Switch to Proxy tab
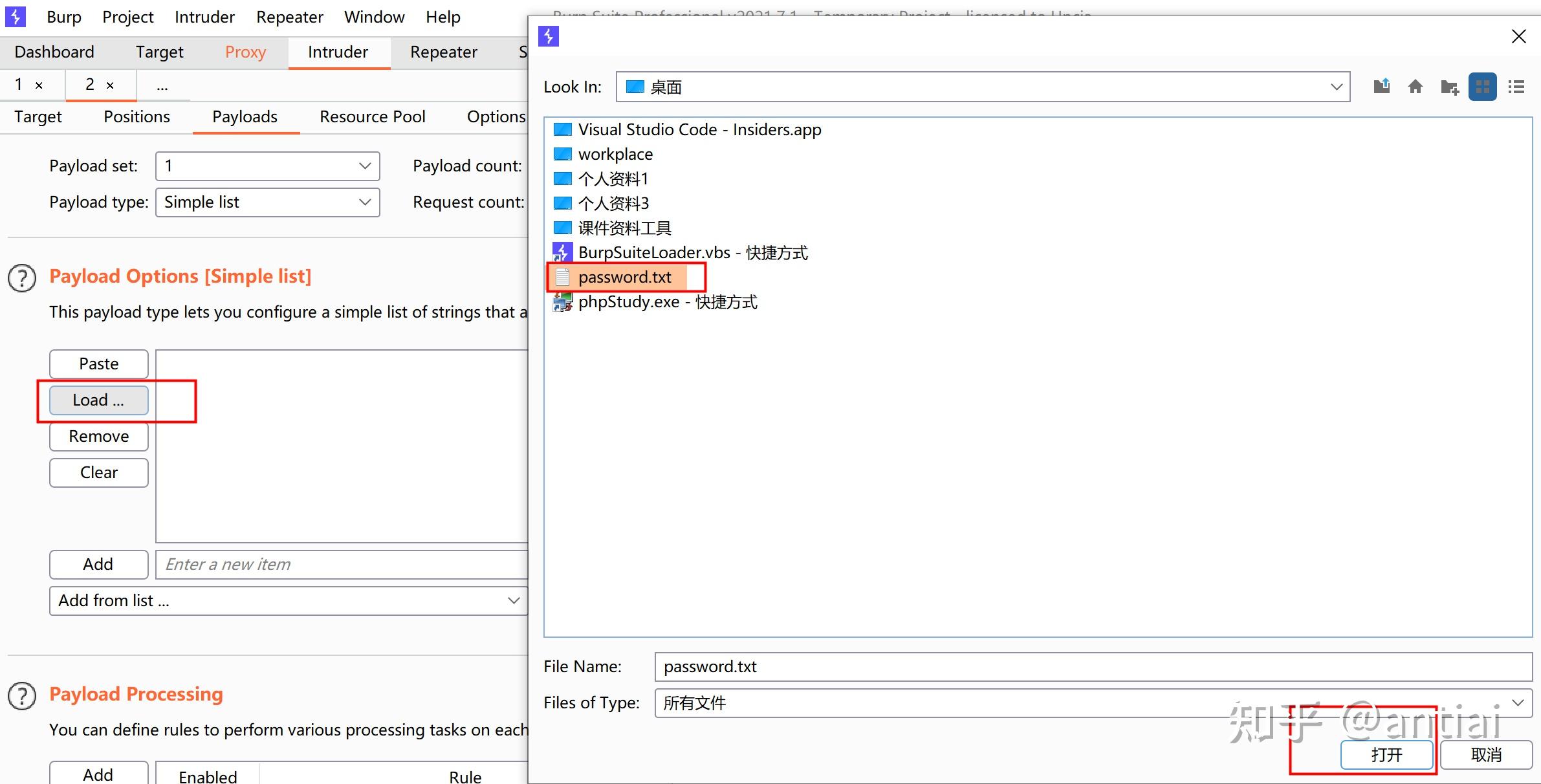The width and height of the screenshot is (1541, 784). (245, 52)
